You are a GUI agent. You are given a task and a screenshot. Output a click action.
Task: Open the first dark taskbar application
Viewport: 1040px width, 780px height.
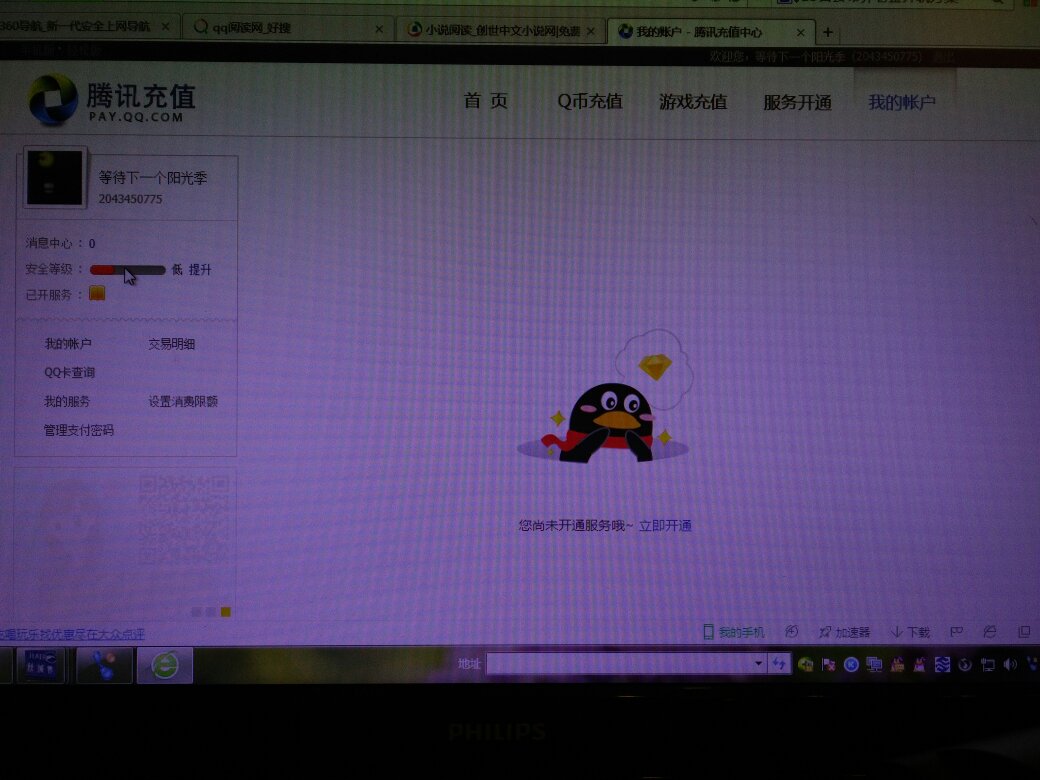[41, 665]
